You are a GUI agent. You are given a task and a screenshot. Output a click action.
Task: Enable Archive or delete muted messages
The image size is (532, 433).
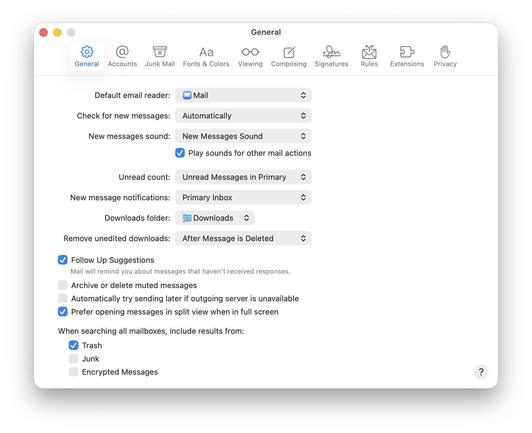tap(62, 285)
